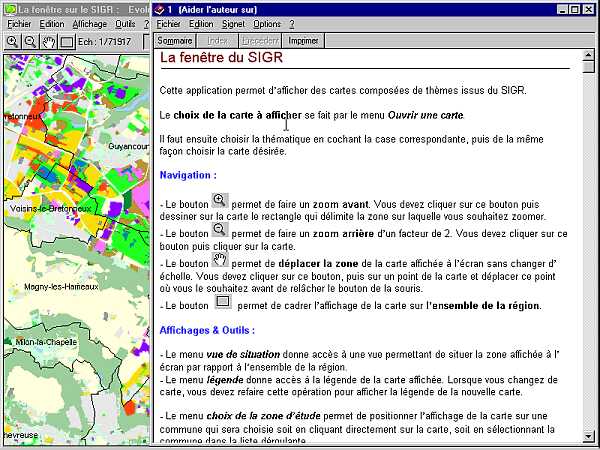The image size is (600, 450).
Task: Click the help window book icon in title bar
Action: click(159, 10)
